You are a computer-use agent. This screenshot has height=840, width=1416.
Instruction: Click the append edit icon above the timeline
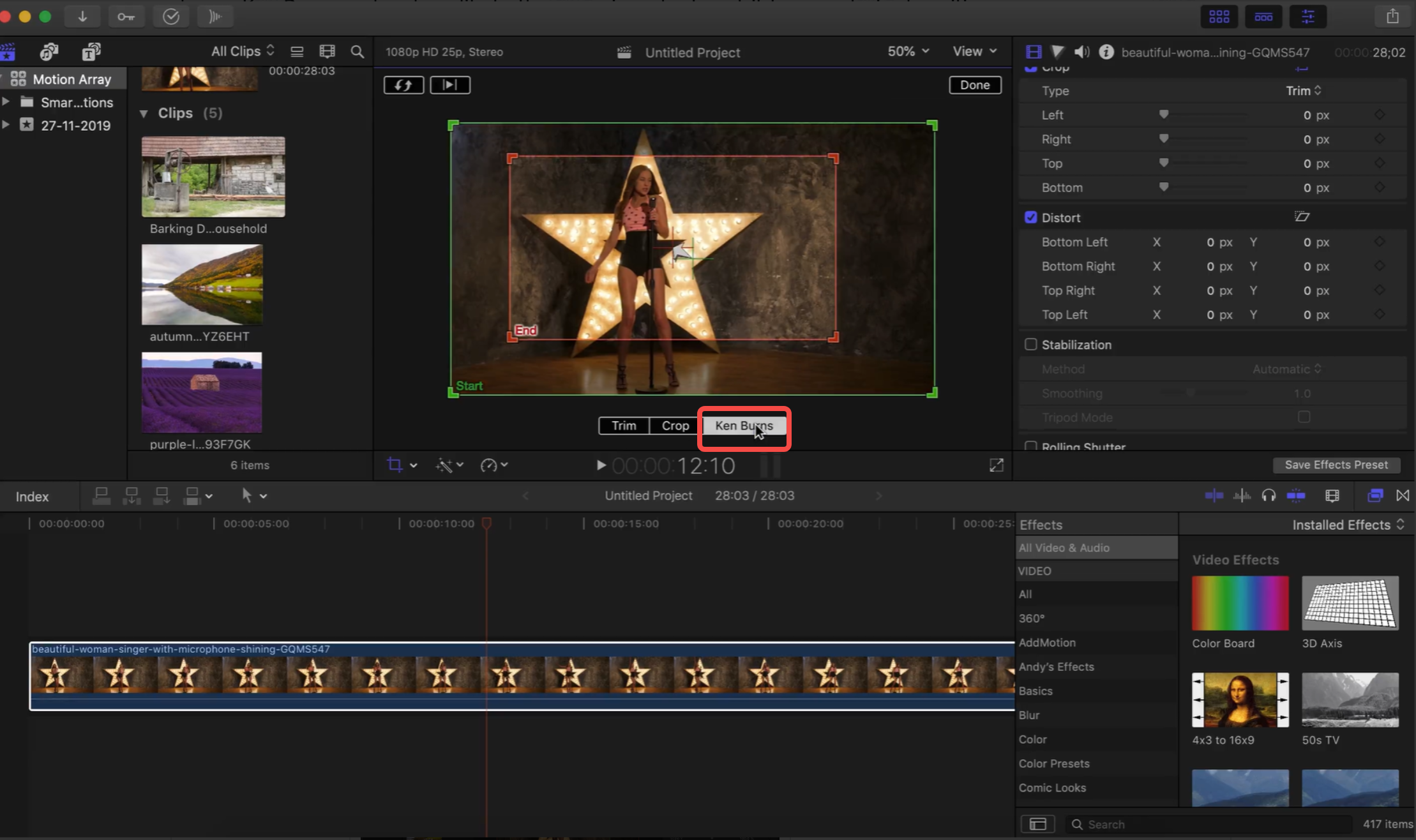pos(162,495)
